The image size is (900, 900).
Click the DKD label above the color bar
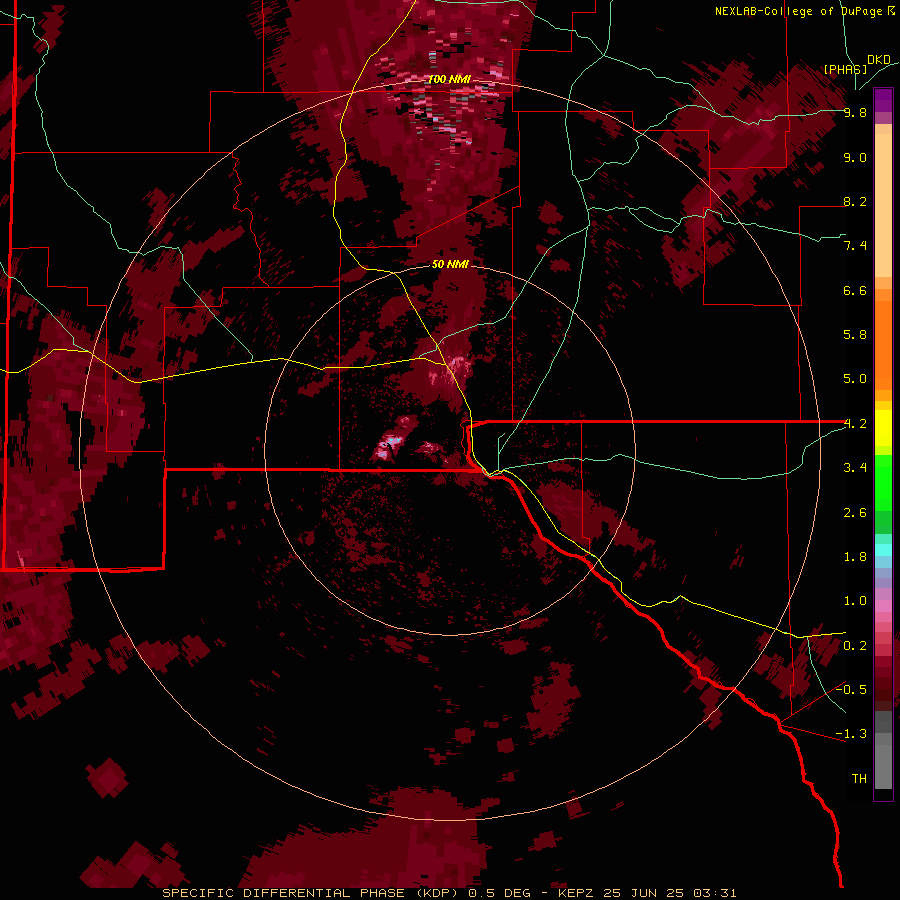click(879, 59)
